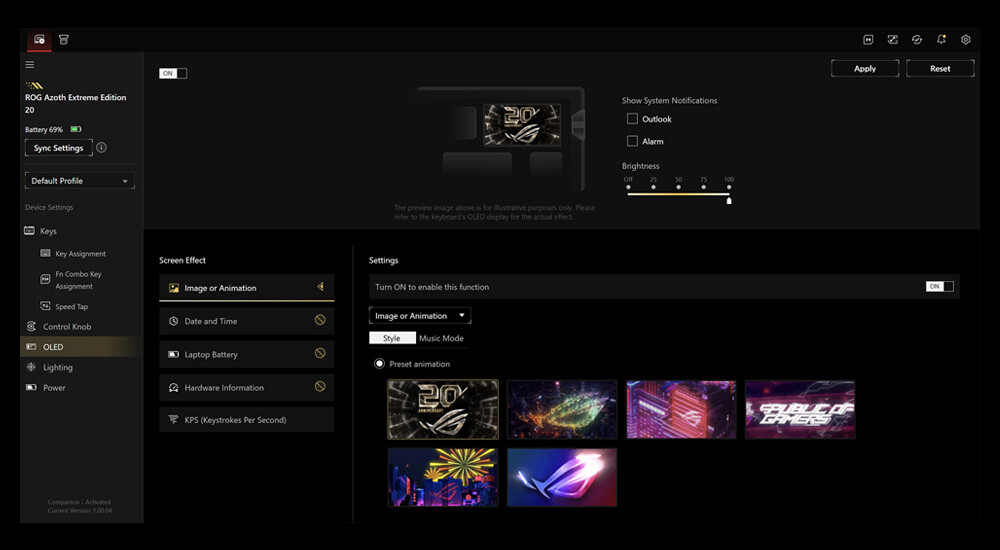Open the Image or Animation dropdown

point(420,316)
